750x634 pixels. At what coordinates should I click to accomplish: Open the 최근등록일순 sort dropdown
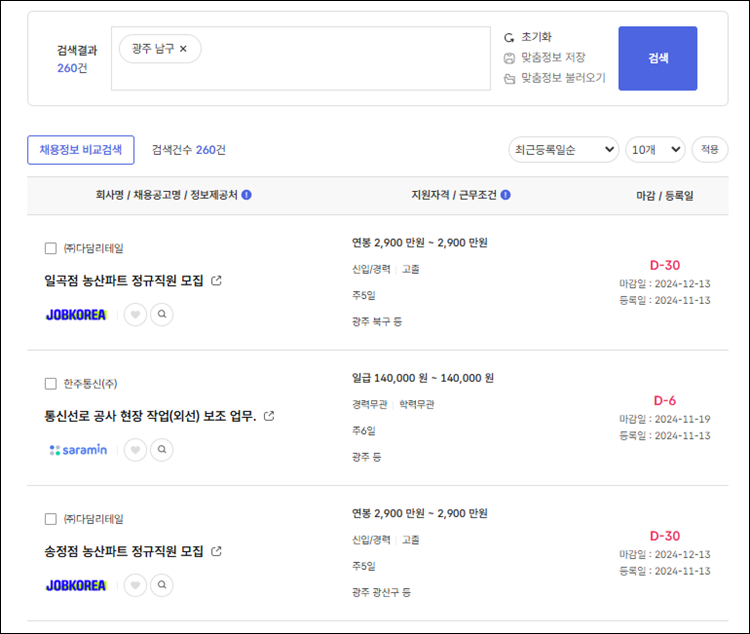(x=563, y=150)
